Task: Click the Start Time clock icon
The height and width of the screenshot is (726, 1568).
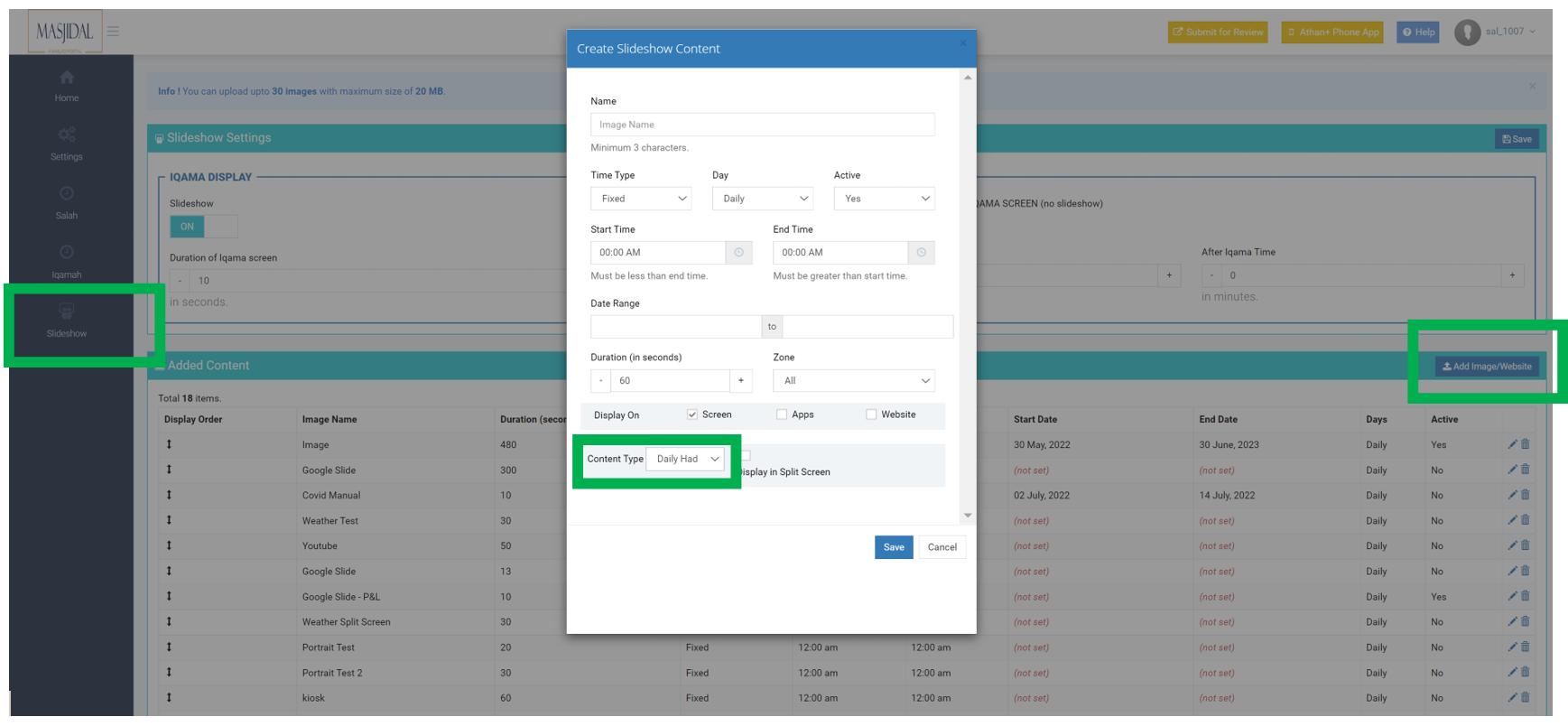Action: (738, 253)
